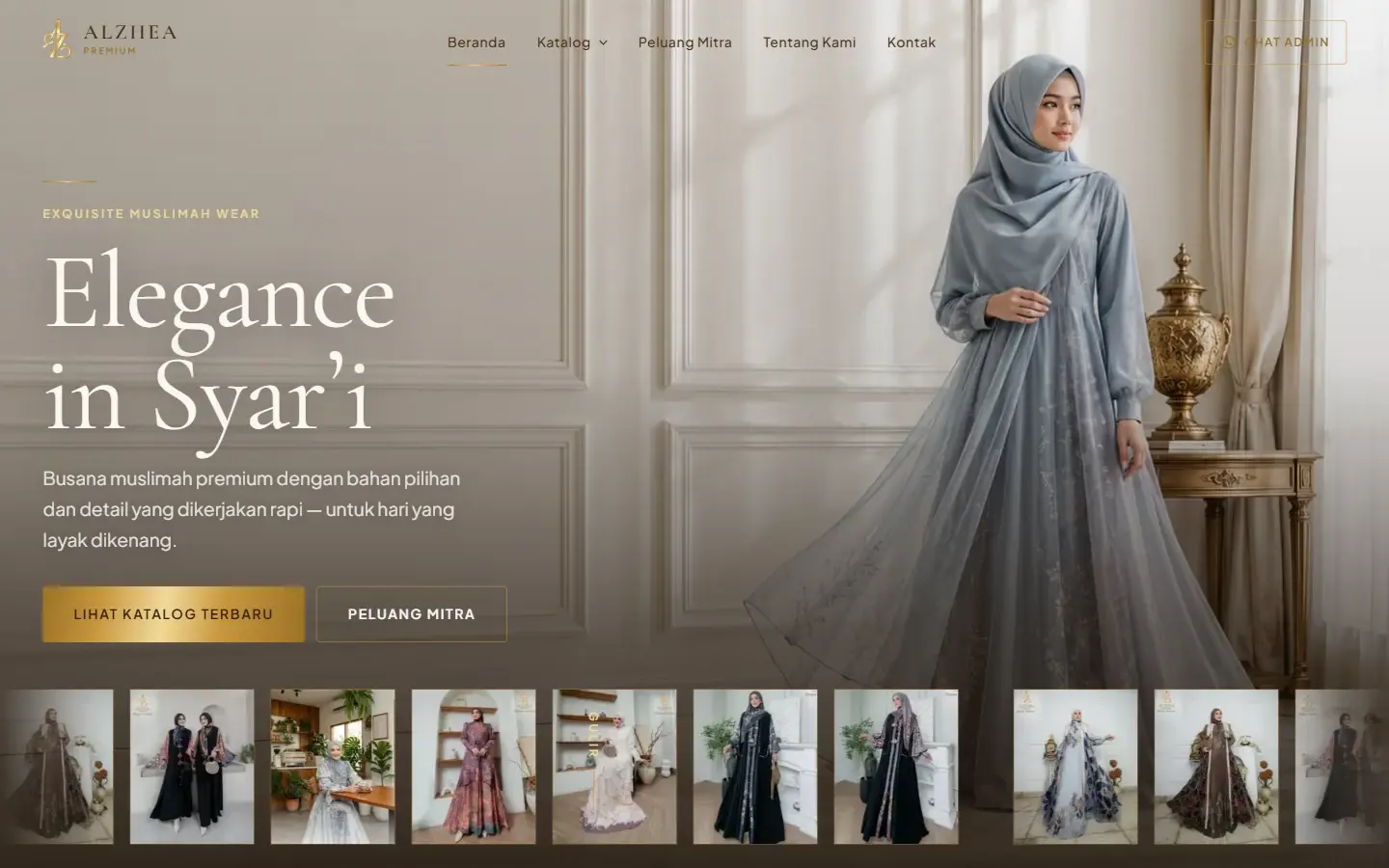The height and width of the screenshot is (868, 1389).
Task: Open the Tentang Kami page
Action: pyautogui.click(x=809, y=42)
